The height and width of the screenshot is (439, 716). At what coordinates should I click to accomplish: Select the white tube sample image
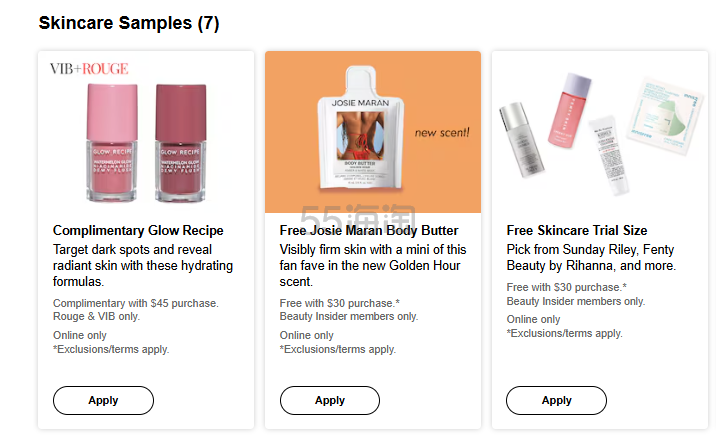[609, 155]
